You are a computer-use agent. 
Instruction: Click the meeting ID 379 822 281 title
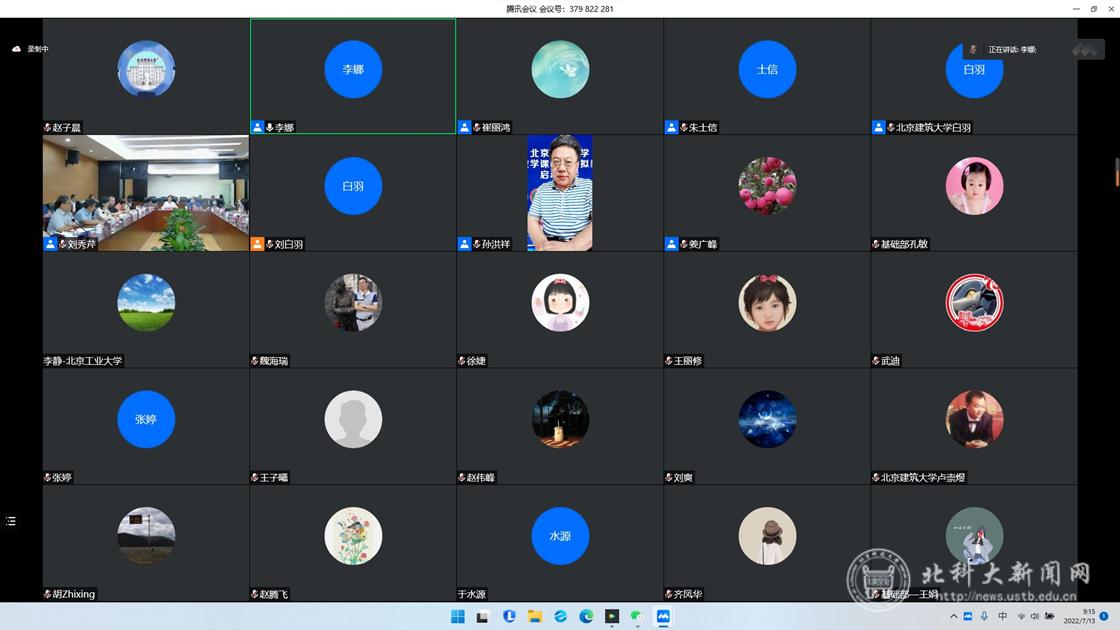(560, 9)
